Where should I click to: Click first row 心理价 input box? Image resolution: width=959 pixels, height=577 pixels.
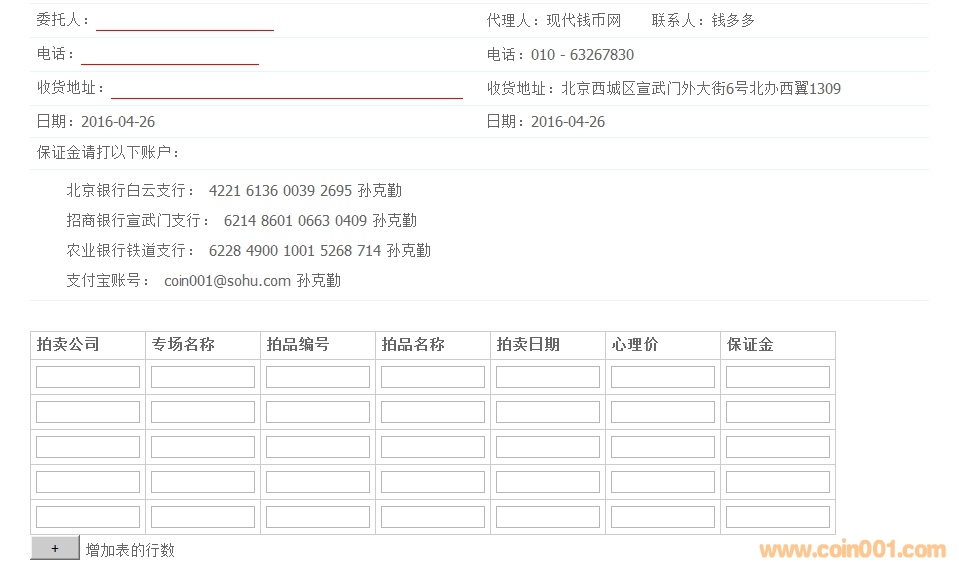(x=663, y=377)
